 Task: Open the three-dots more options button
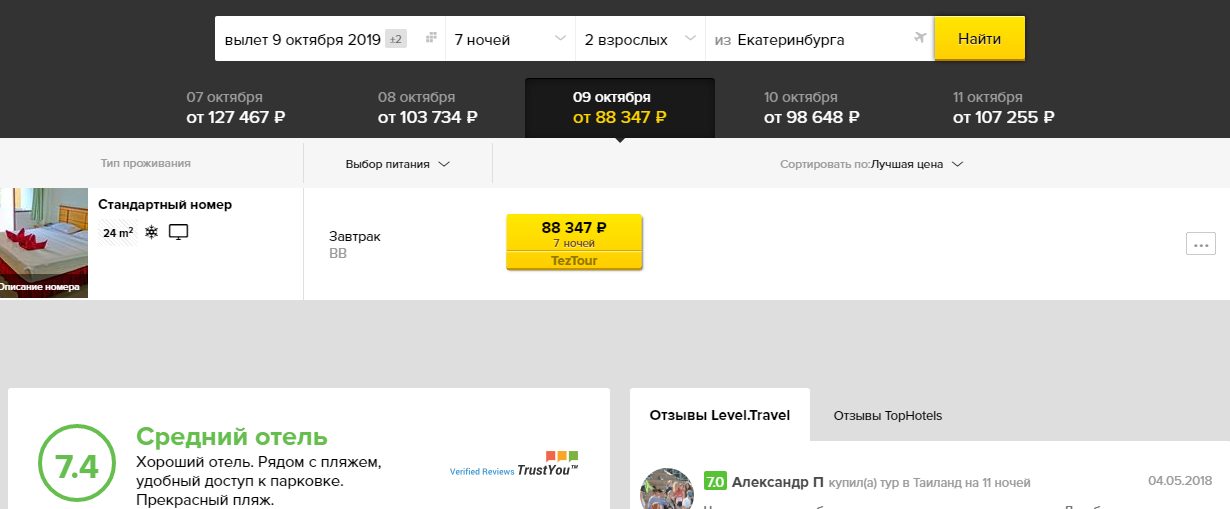1200,243
